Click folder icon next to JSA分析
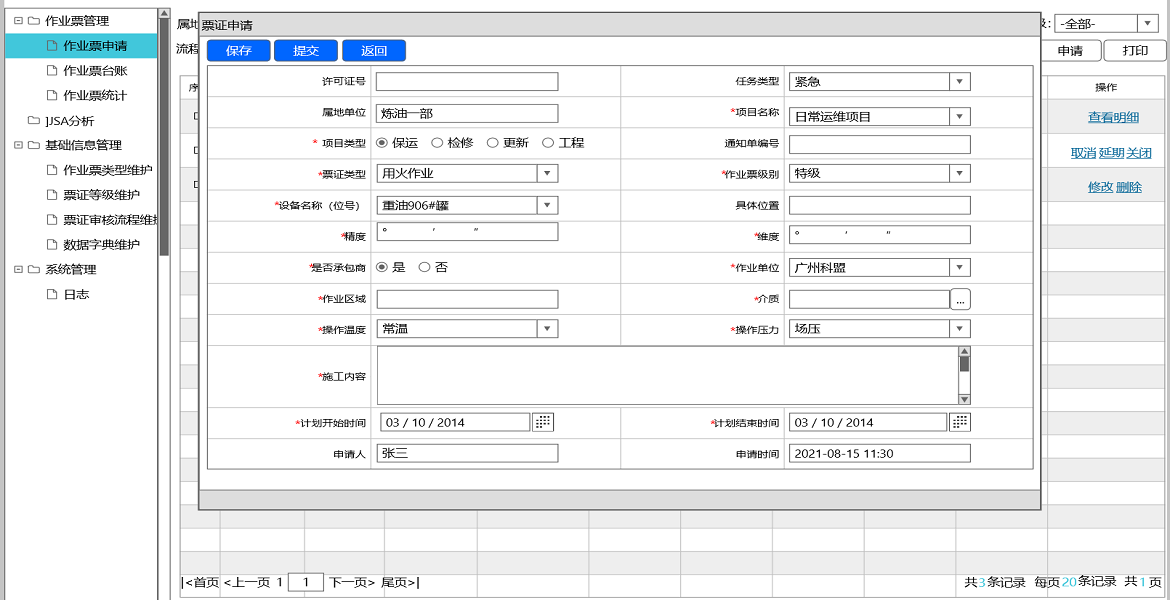This screenshot has height=600, width=1170. (x=34, y=120)
